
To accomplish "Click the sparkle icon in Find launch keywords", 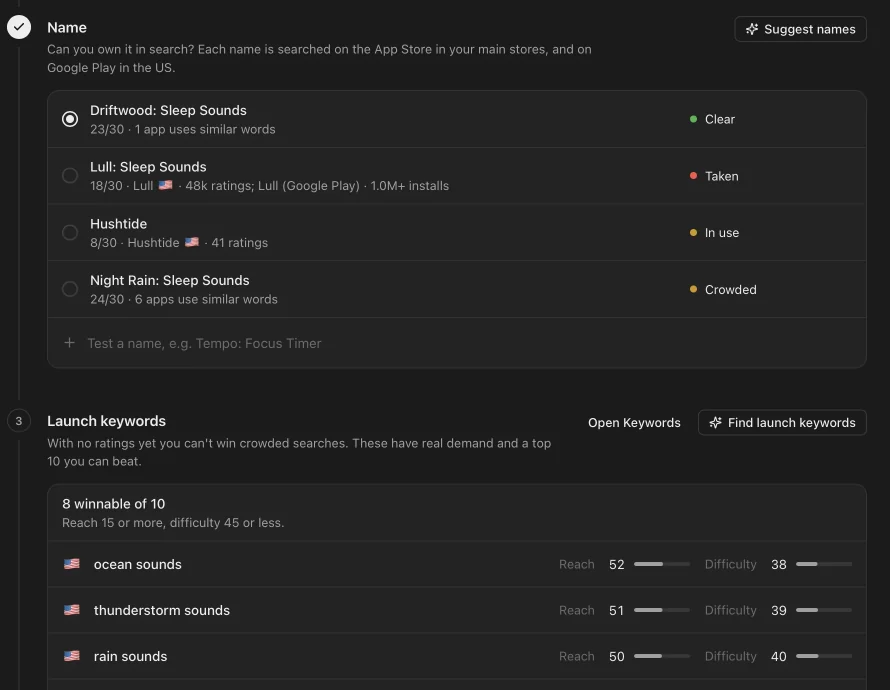I will 715,422.
